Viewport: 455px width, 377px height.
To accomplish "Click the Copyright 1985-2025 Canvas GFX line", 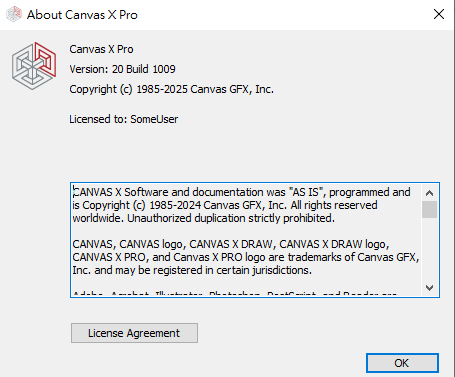I will pos(171,89).
